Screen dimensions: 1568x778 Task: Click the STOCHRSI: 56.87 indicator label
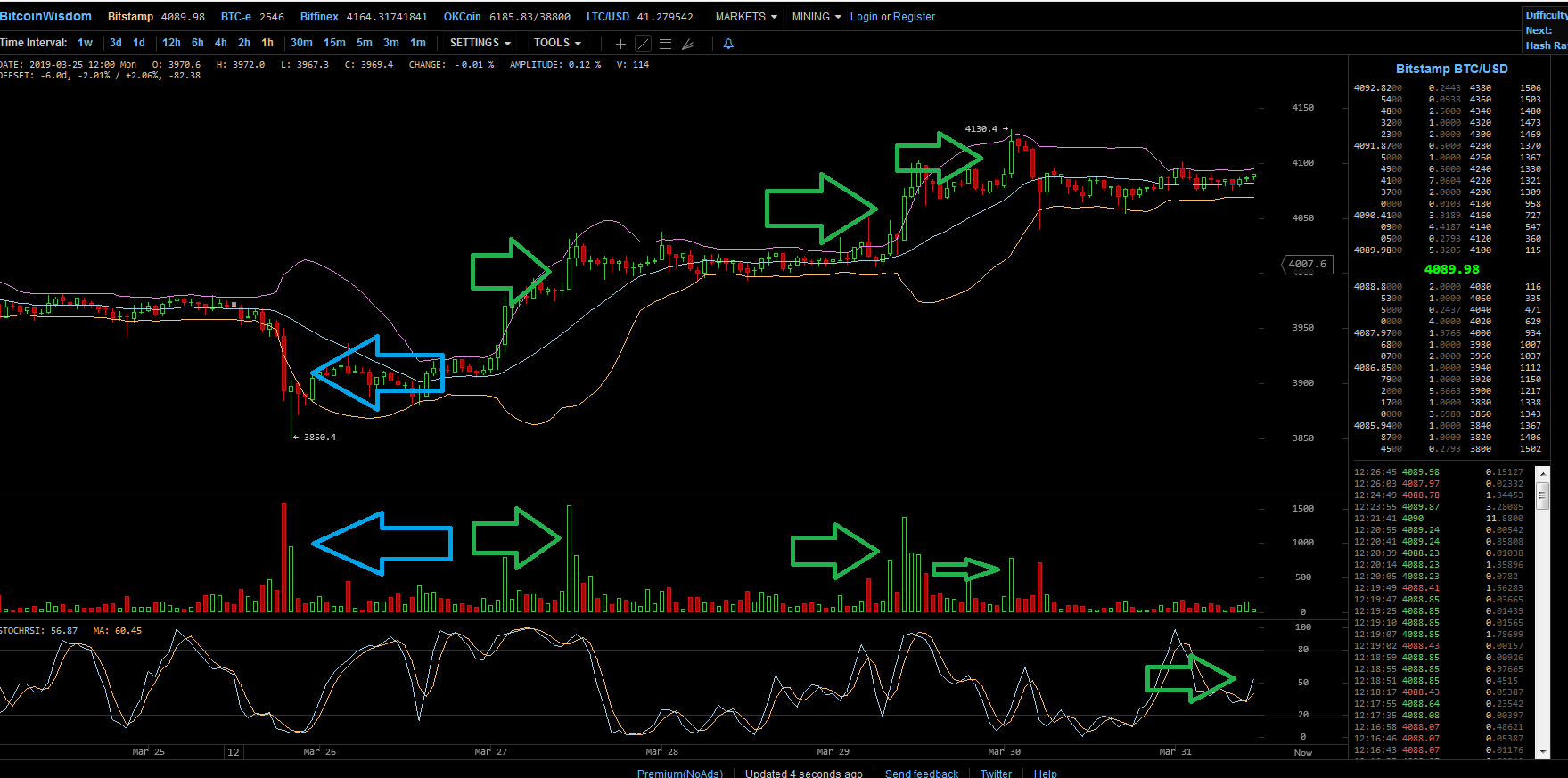click(x=38, y=631)
